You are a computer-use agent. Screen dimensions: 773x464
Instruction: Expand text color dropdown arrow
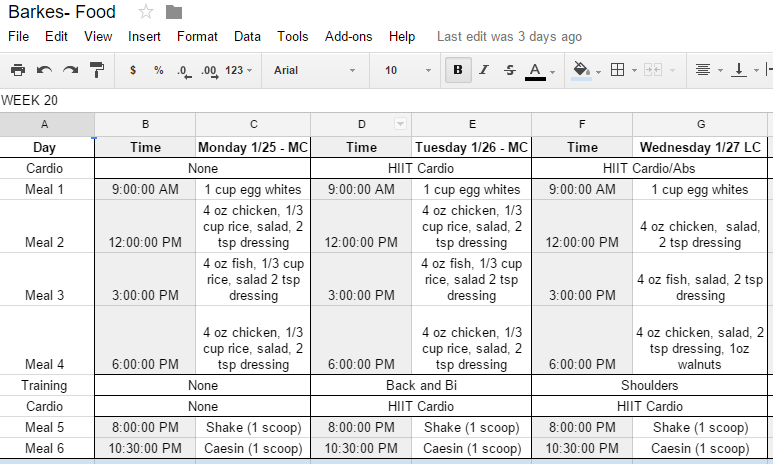click(x=553, y=72)
